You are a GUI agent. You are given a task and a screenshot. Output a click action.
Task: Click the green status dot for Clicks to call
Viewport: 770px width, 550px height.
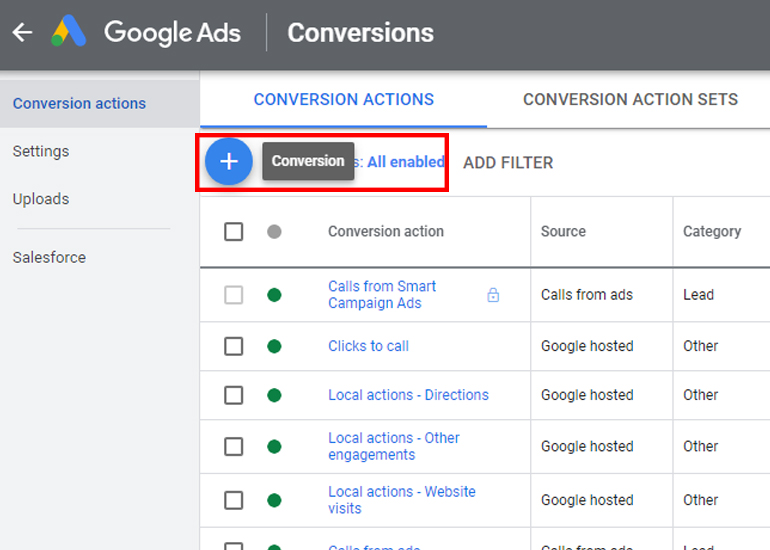274,346
